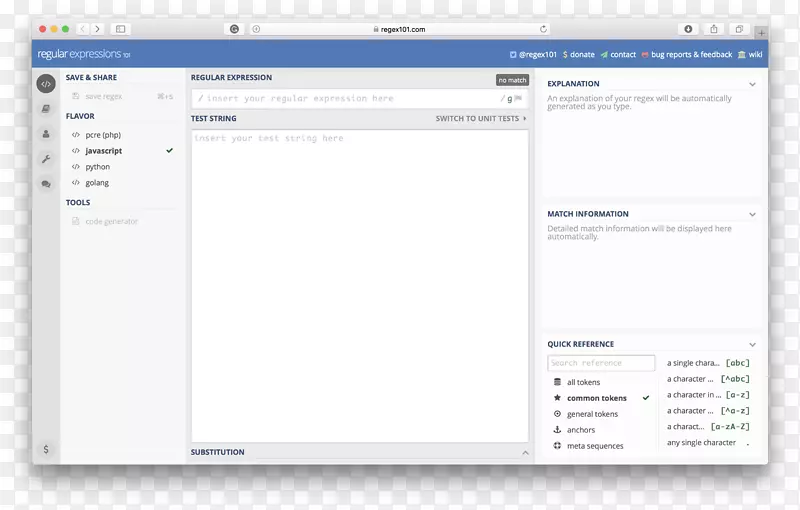Open settings via the wrench icon
This screenshot has width=800, height=510.
[x=46, y=159]
